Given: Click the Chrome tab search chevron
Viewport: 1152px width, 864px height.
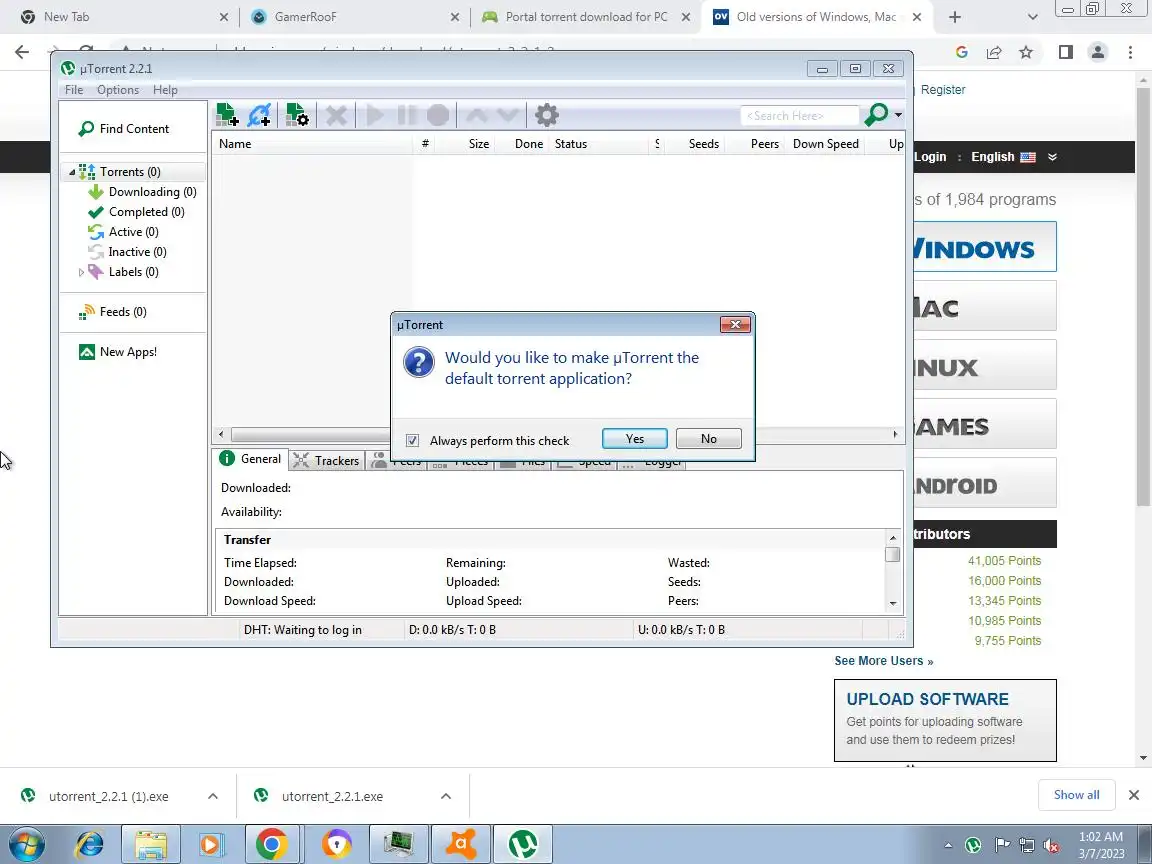Looking at the screenshot, I should coord(1032,17).
